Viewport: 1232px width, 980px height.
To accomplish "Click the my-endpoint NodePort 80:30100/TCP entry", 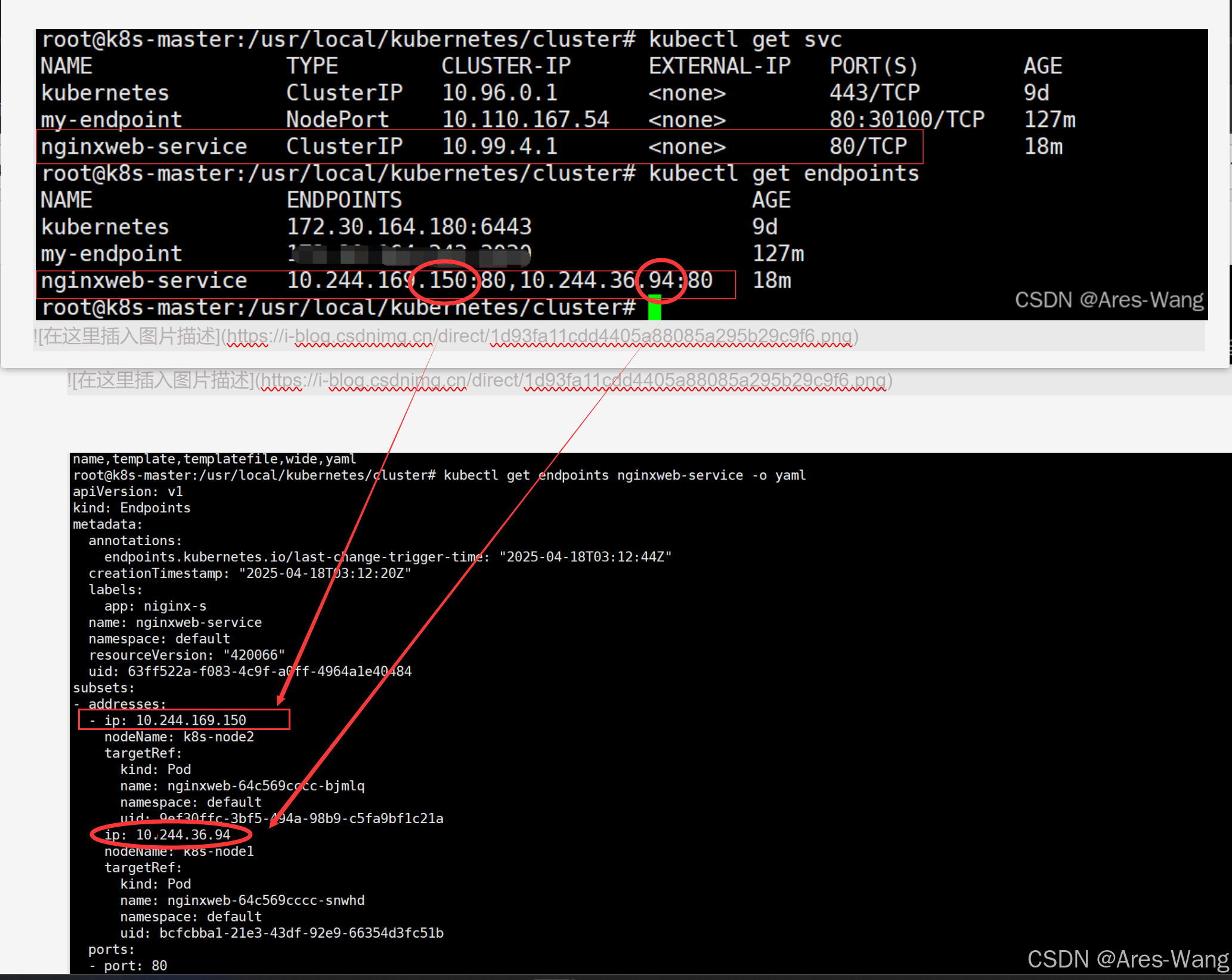I will click(906, 120).
